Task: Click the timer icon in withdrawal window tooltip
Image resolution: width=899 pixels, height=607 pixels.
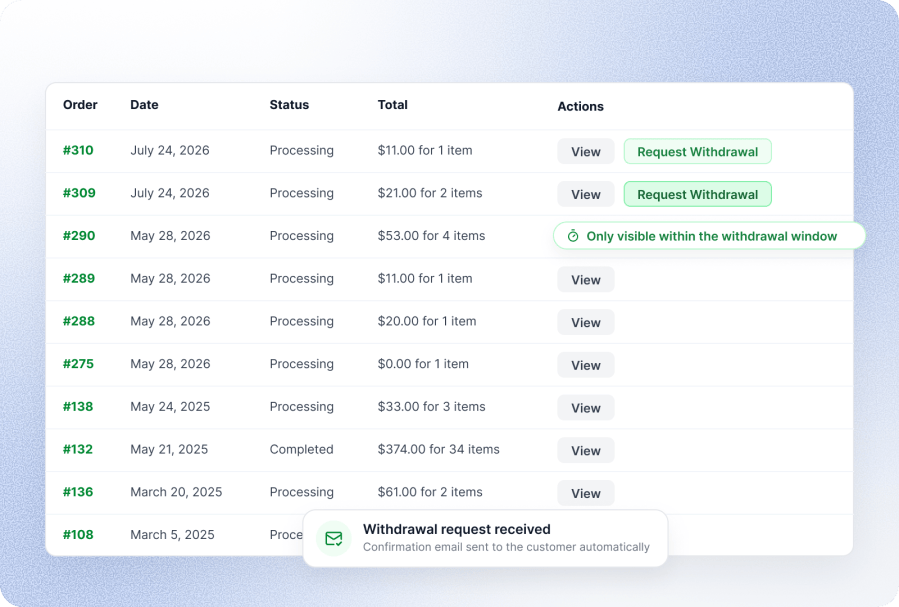Action: click(573, 236)
